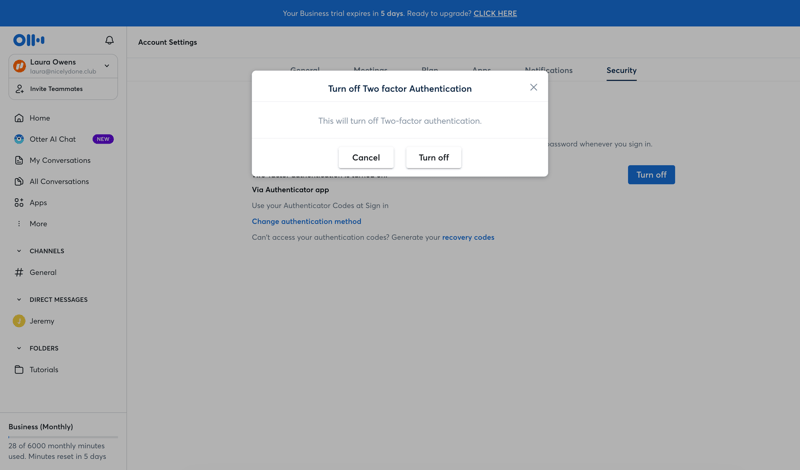
Task: Expand the Laura Owens account dropdown
Action: pos(107,66)
